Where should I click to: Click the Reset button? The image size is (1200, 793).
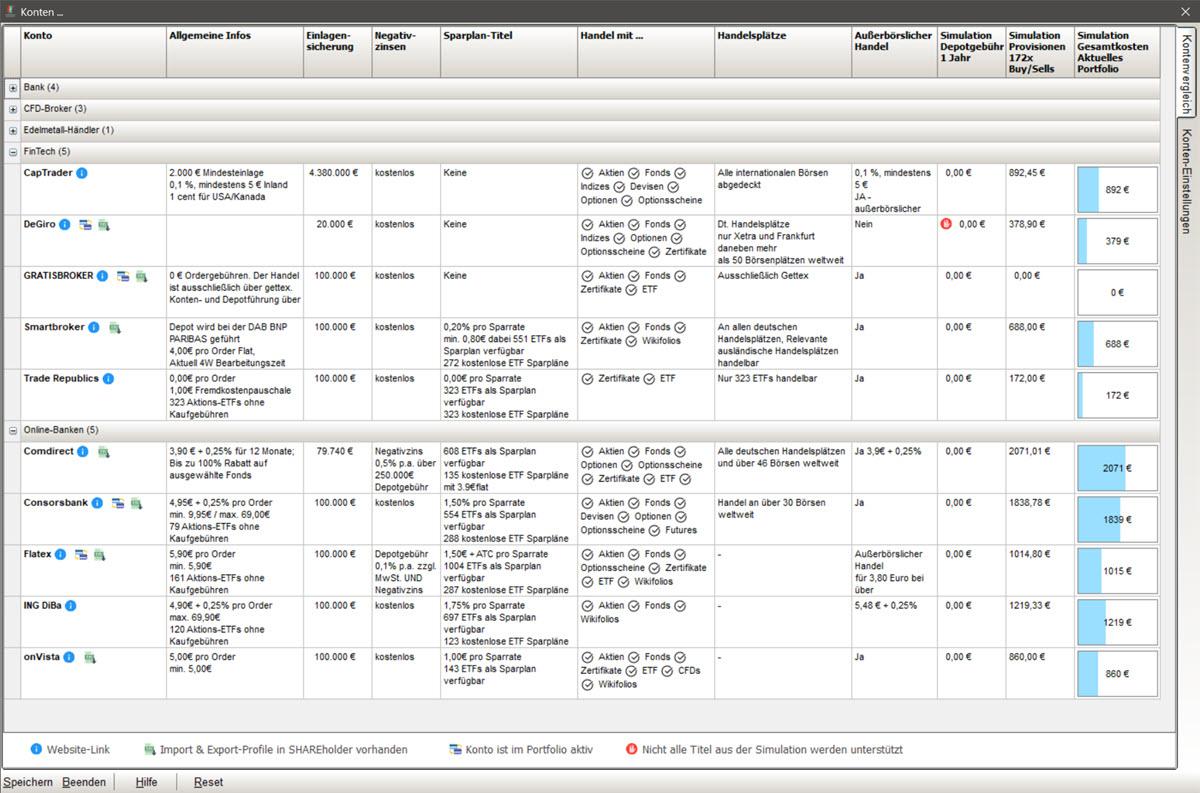[208, 782]
